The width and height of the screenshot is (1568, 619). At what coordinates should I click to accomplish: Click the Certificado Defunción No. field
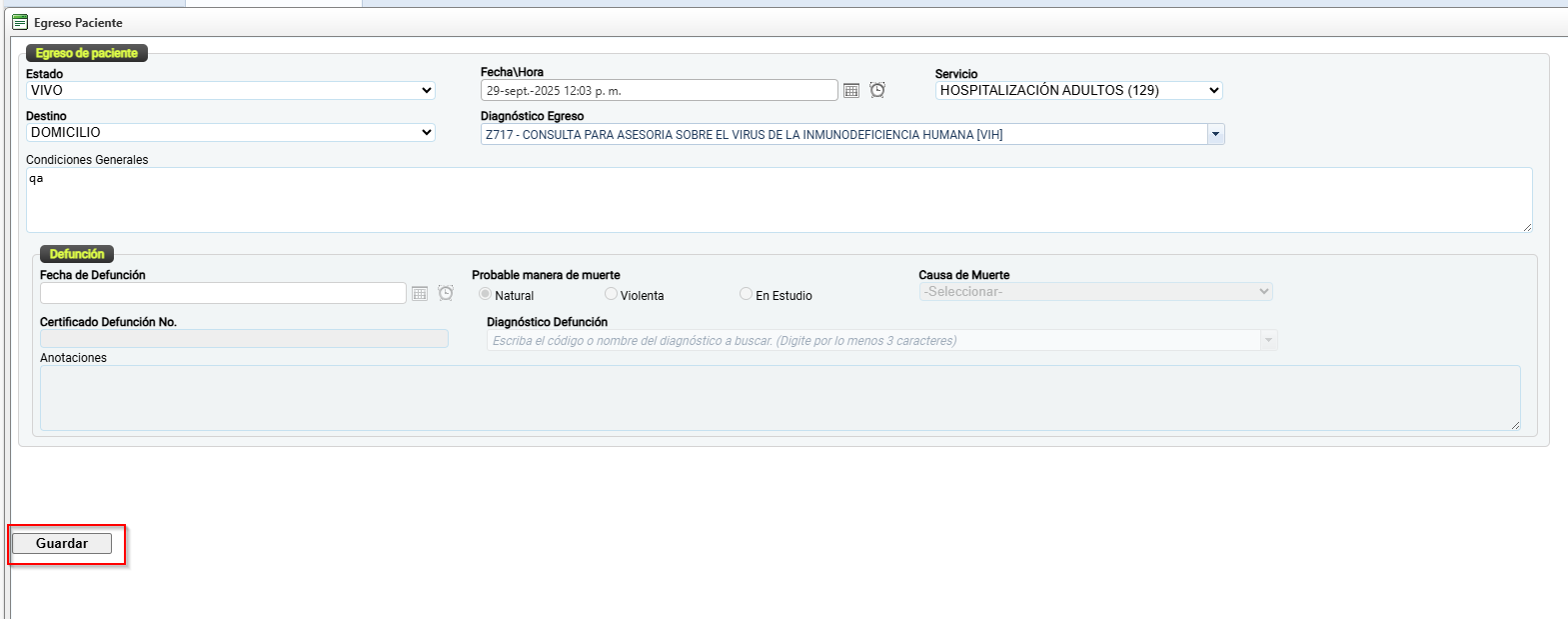tap(244, 340)
